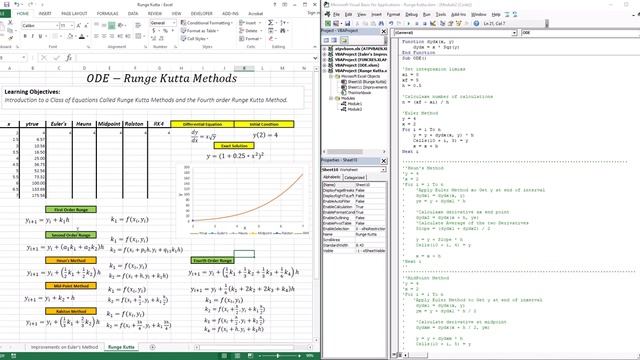Toggle Folders button in Project Explorer
This screenshot has width=640, height=360.
pyautogui.click(x=344, y=40)
